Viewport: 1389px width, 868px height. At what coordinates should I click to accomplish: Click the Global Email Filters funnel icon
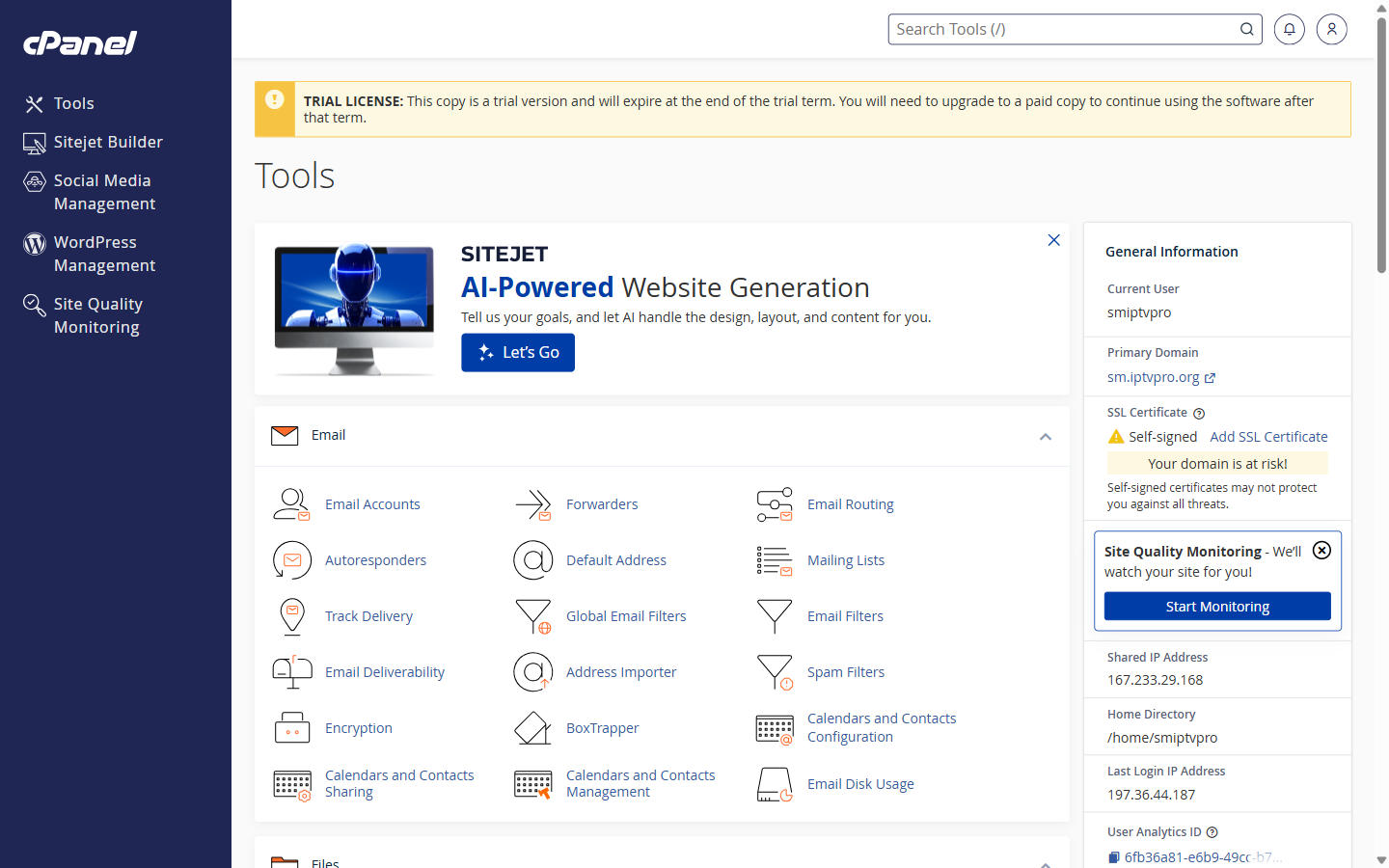(x=532, y=616)
